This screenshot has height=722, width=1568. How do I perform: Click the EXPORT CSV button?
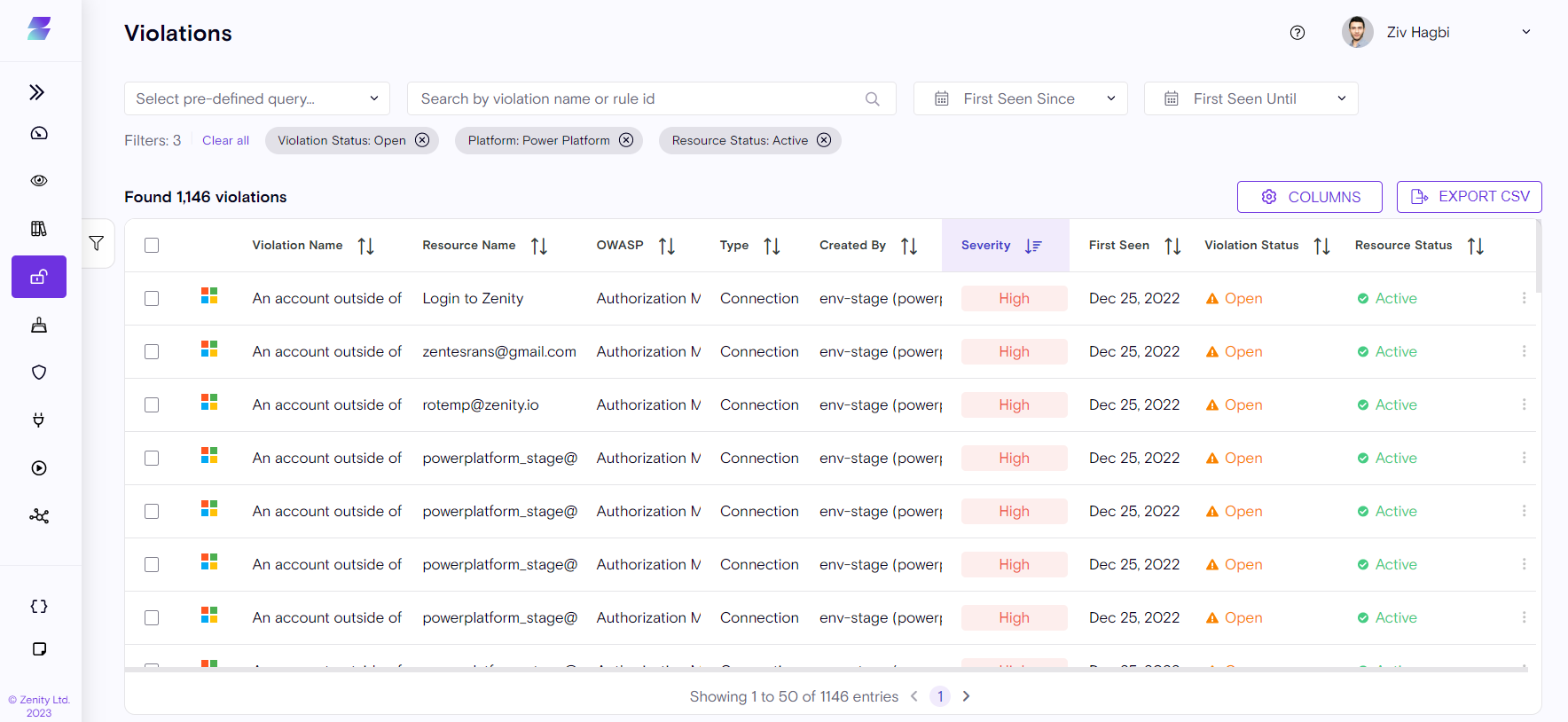point(1469,197)
